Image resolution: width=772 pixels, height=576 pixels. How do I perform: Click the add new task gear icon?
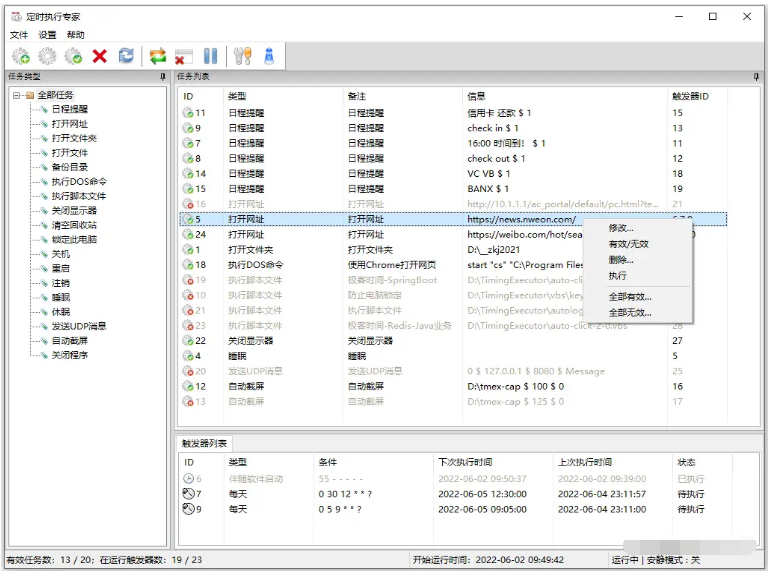(21, 57)
